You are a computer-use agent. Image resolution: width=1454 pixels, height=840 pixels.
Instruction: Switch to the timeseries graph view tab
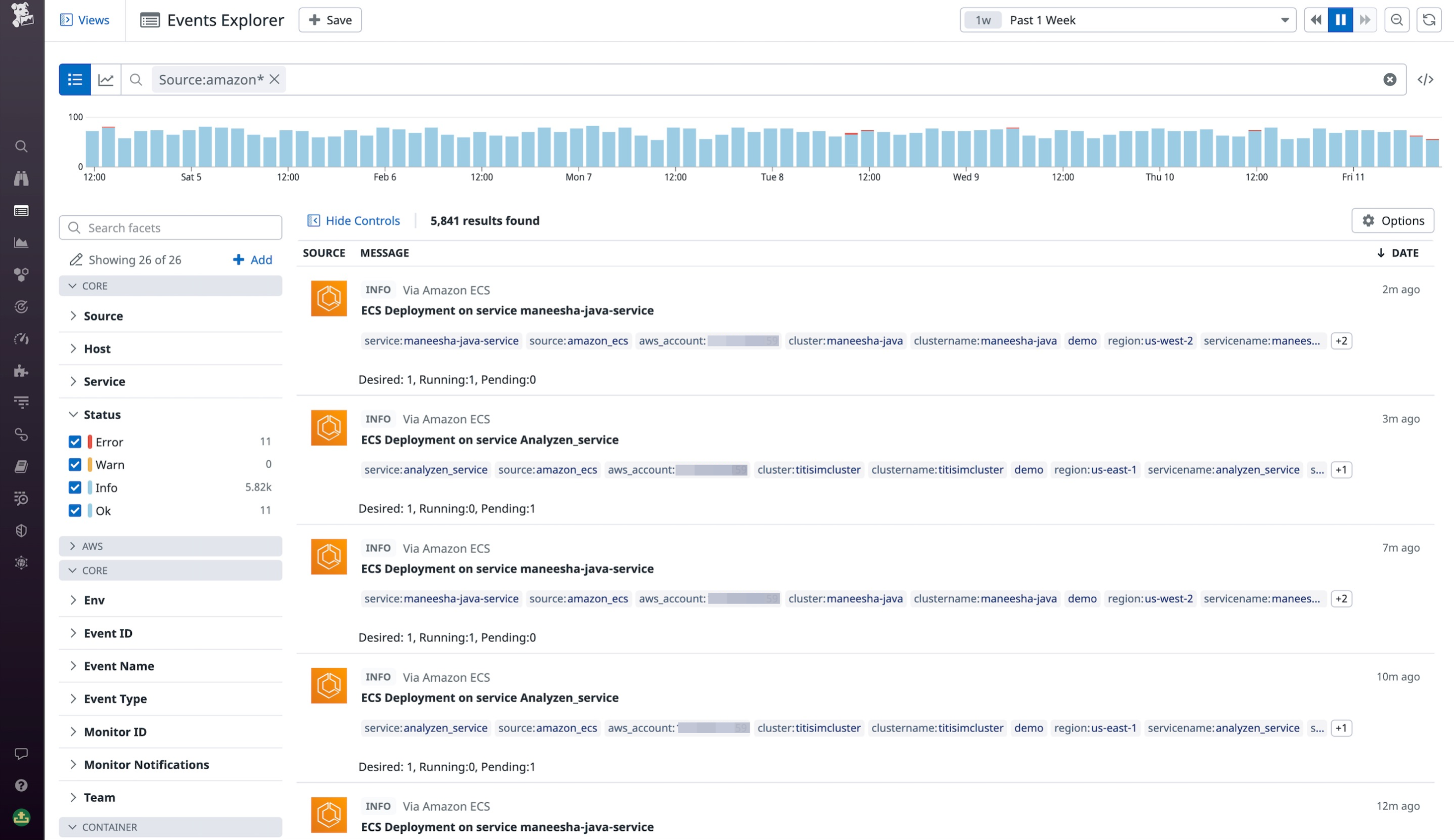[105, 79]
